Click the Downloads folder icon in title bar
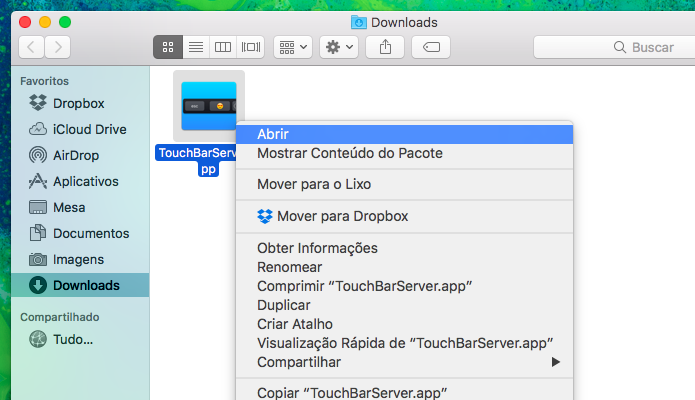The width and height of the screenshot is (695, 400). (x=359, y=22)
